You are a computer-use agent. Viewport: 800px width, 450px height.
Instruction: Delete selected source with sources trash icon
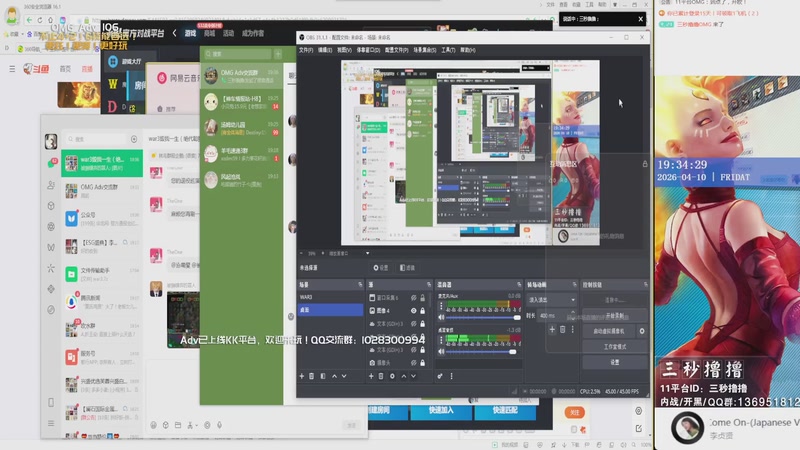coord(381,377)
